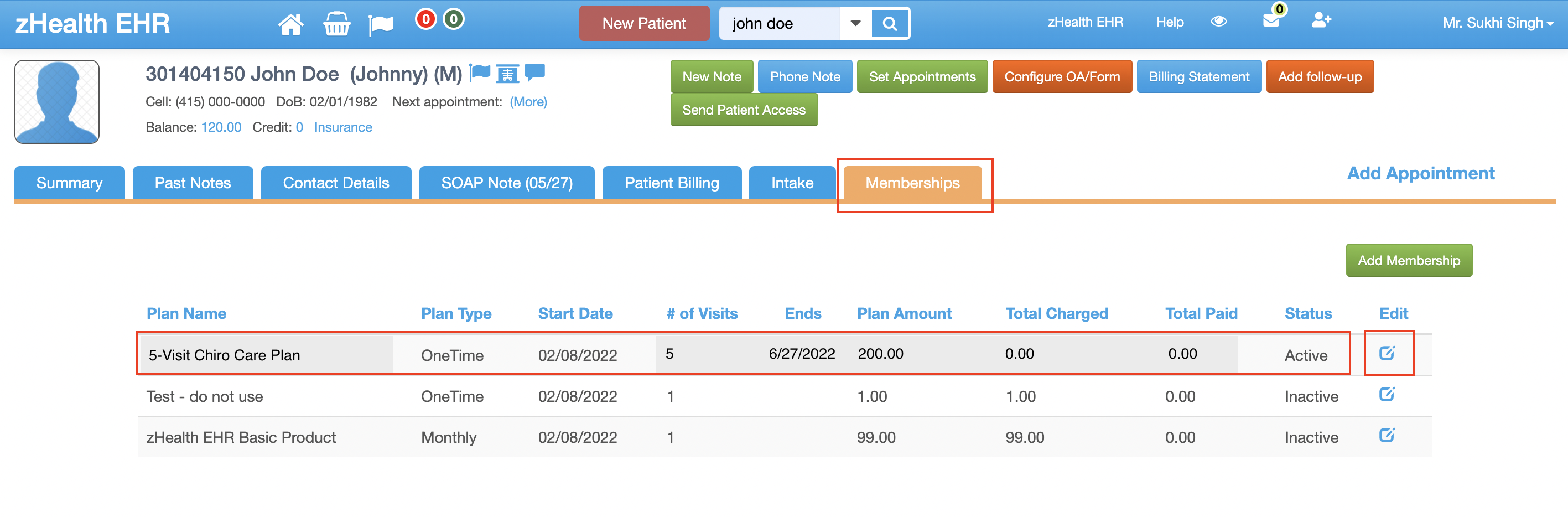Open the Billing Statement
The width and height of the screenshot is (1568, 517).
coord(1198,77)
